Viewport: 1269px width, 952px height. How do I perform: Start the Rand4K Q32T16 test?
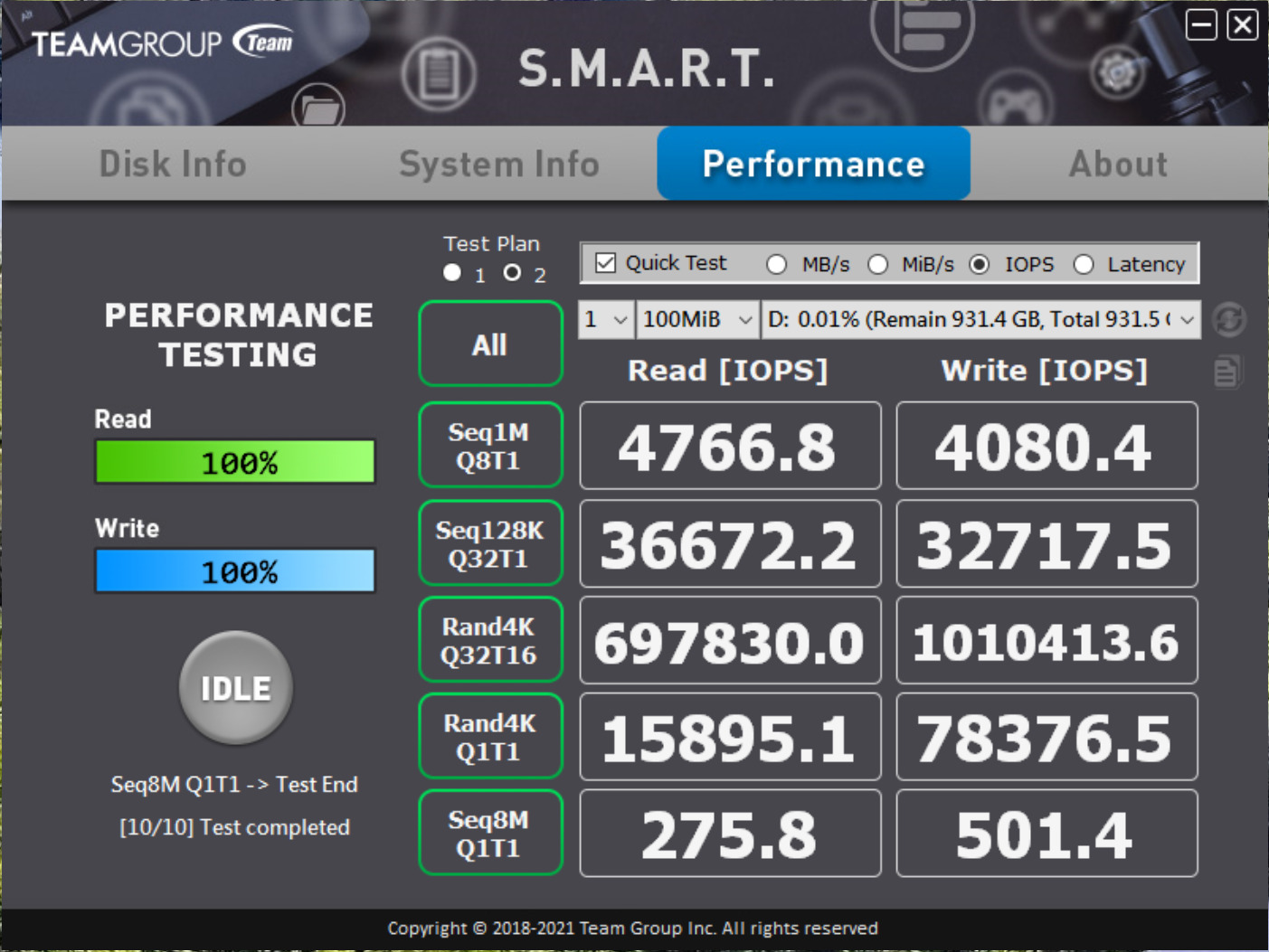[x=490, y=640]
